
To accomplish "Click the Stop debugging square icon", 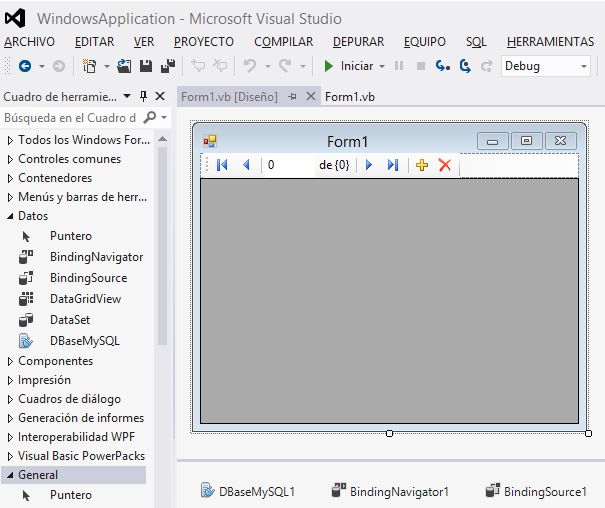I will coord(421,66).
